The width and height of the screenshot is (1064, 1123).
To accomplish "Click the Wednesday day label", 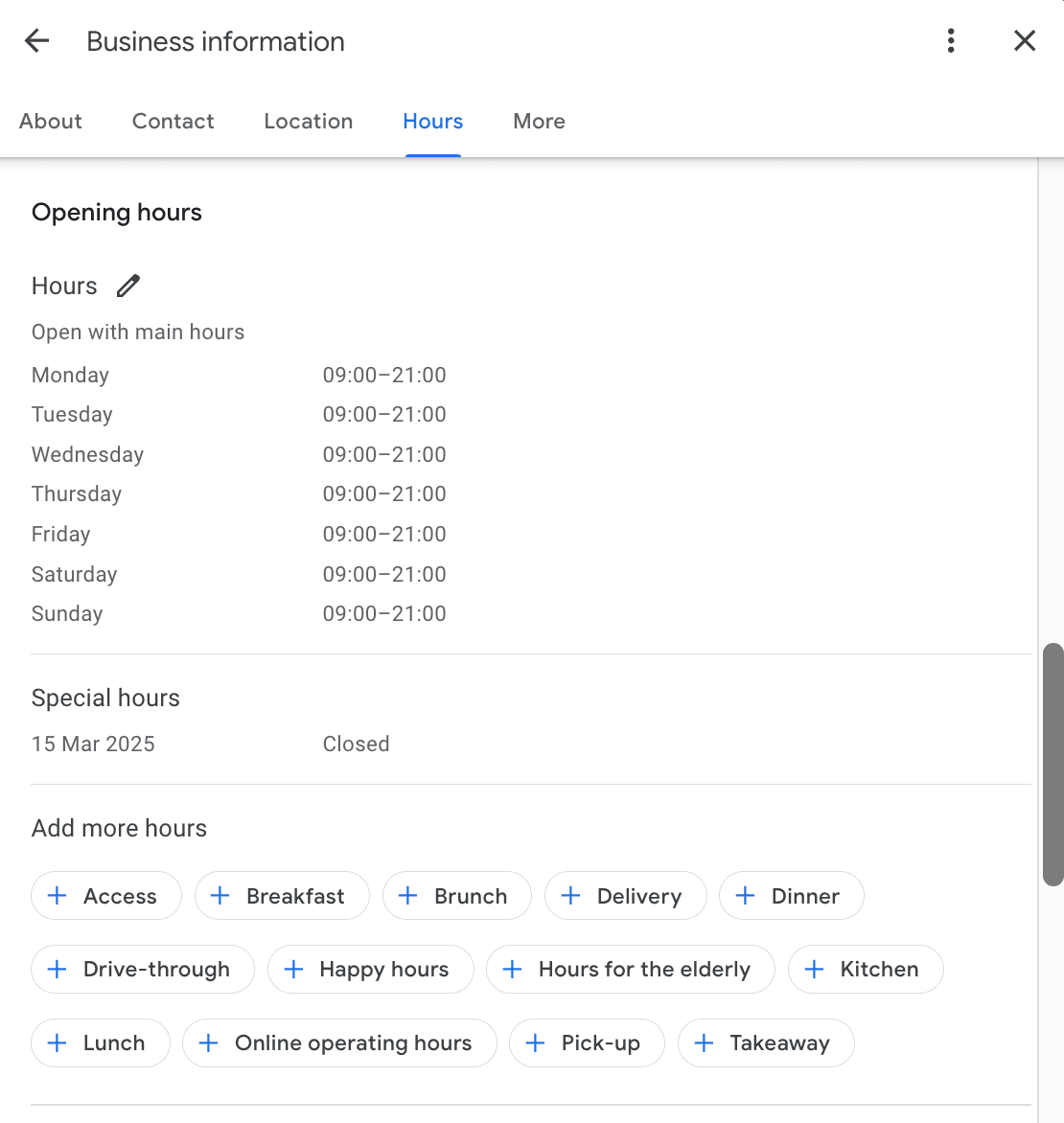I will (87, 454).
